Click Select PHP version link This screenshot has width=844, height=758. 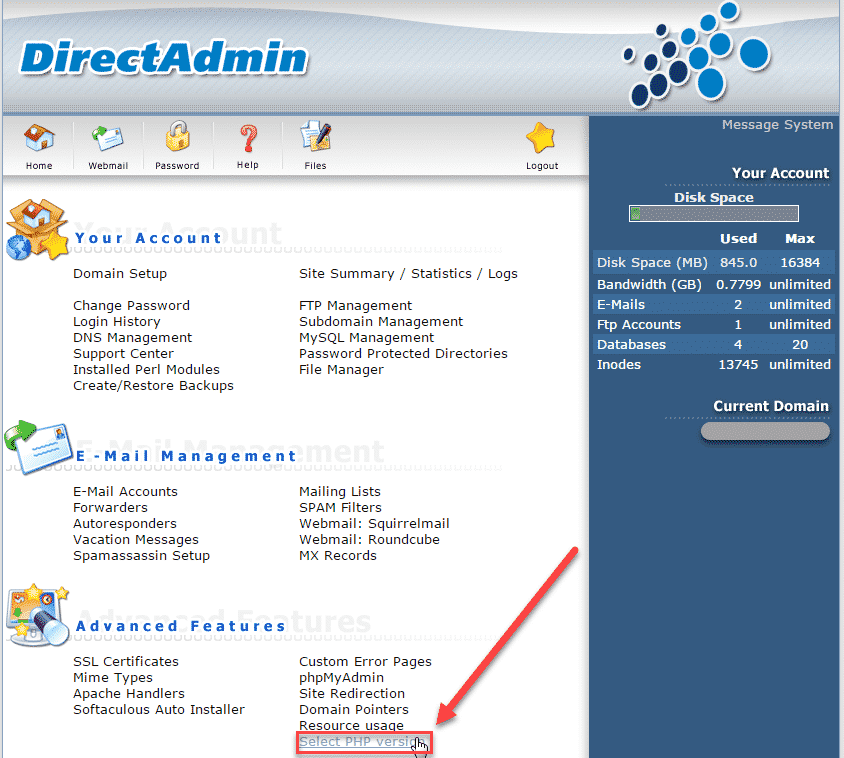[x=361, y=742]
